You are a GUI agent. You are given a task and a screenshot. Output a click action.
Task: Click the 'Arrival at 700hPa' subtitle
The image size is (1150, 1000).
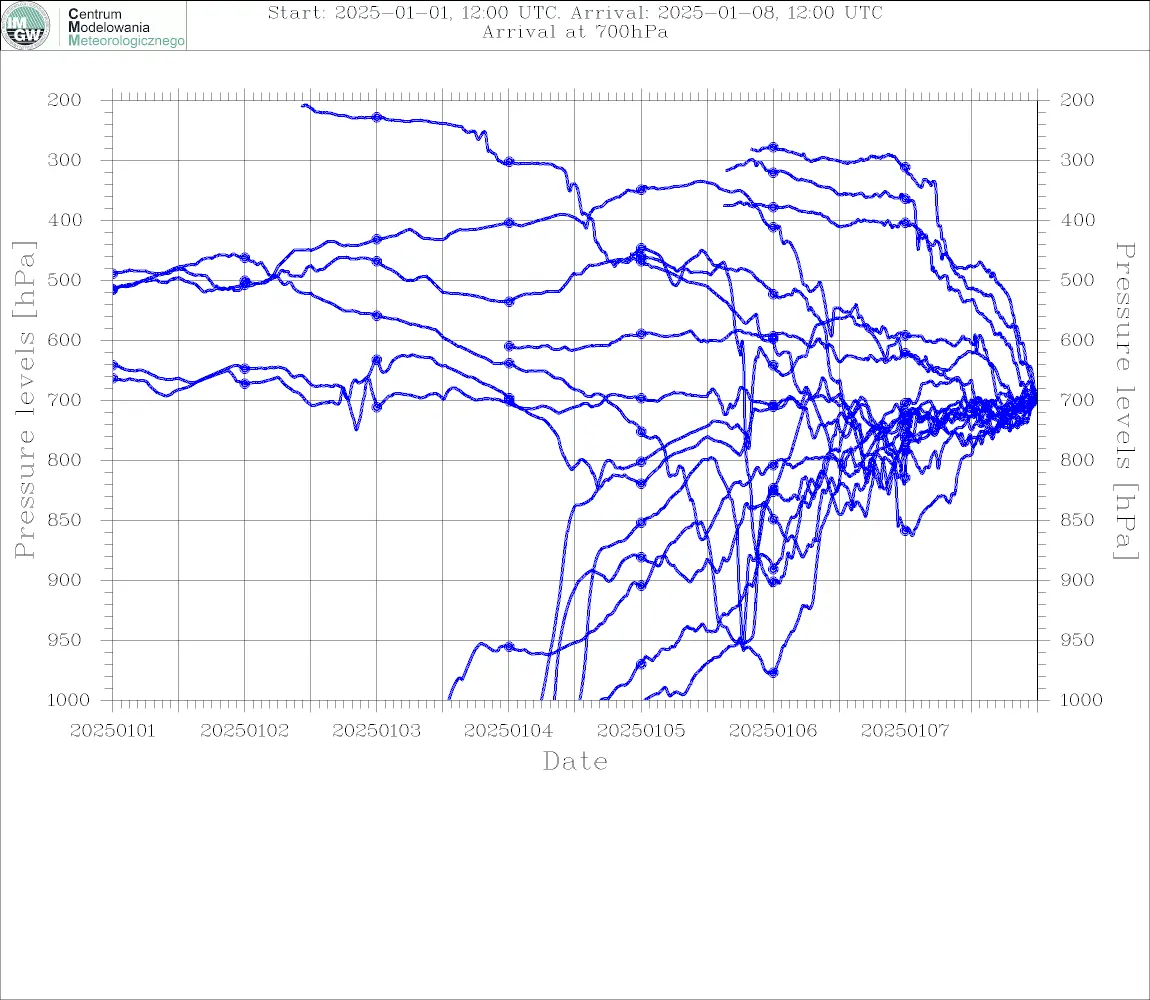tap(575, 32)
